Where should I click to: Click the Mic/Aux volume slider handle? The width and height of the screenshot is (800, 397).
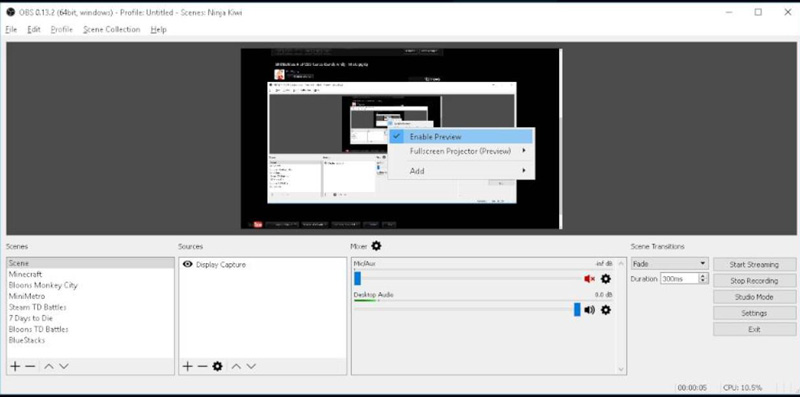(x=358, y=279)
